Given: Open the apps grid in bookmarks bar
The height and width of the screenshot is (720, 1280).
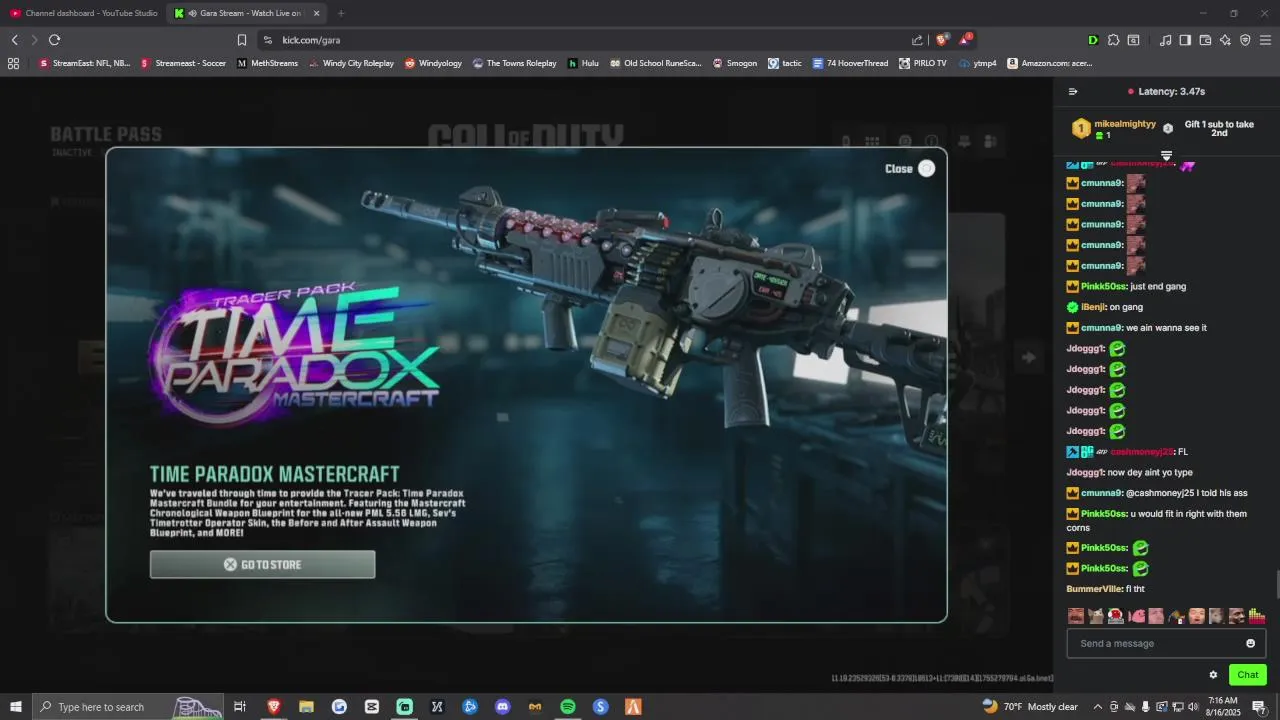Looking at the screenshot, I should pos(13,63).
